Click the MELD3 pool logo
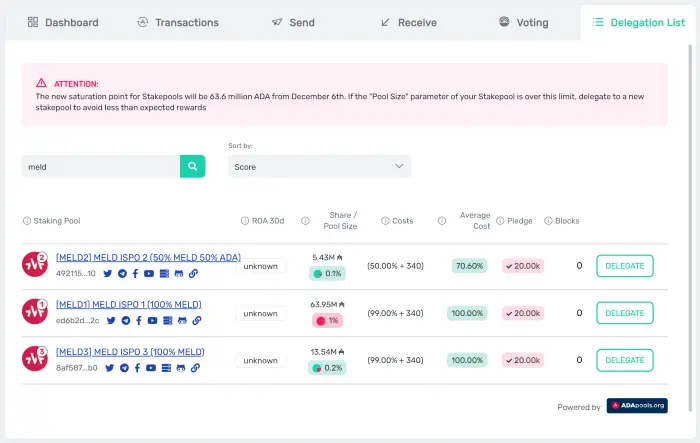700x443 pixels. (35, 358)
